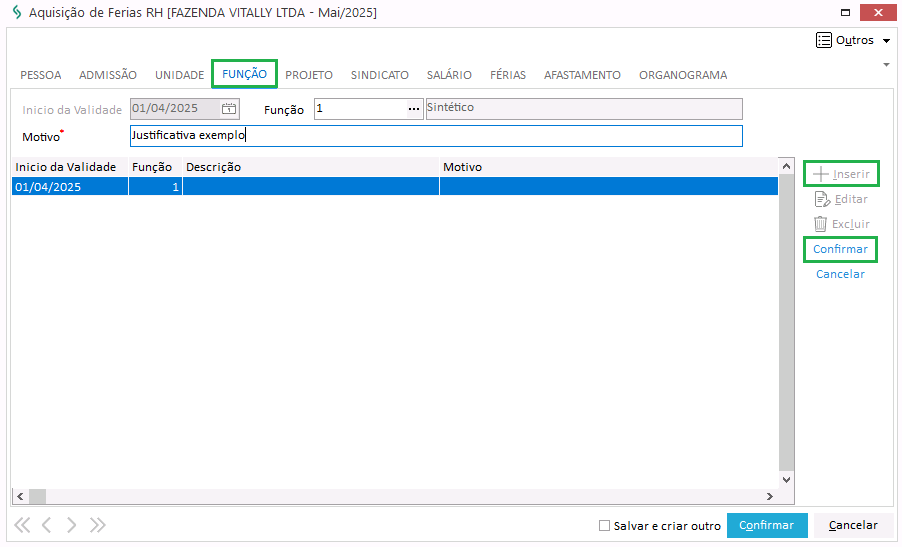Go to the first record
Image resolution: width=902 pixels, height=547 pixels.
coord(22,525)
